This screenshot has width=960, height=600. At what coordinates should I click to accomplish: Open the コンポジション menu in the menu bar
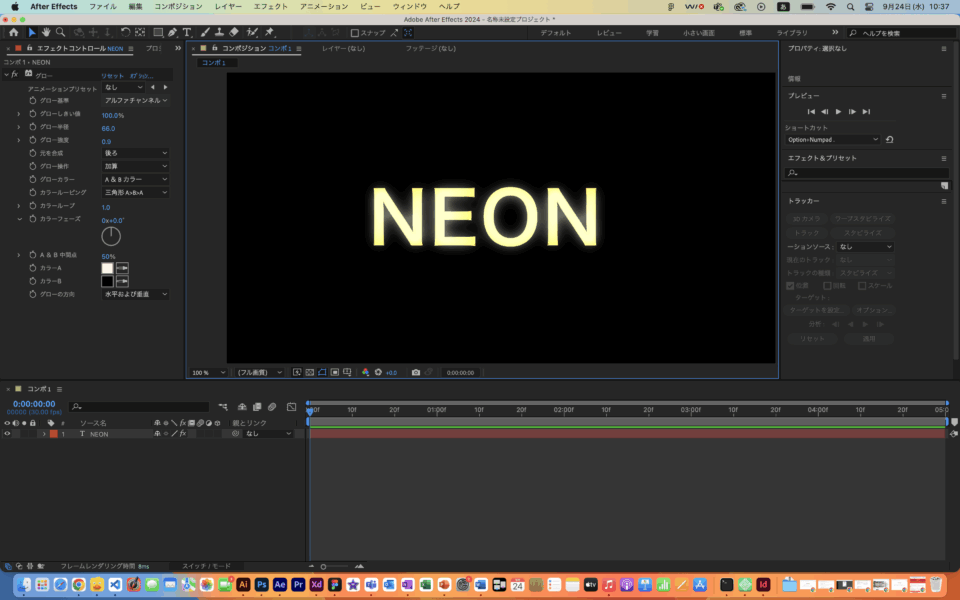(x=179, y=6)
